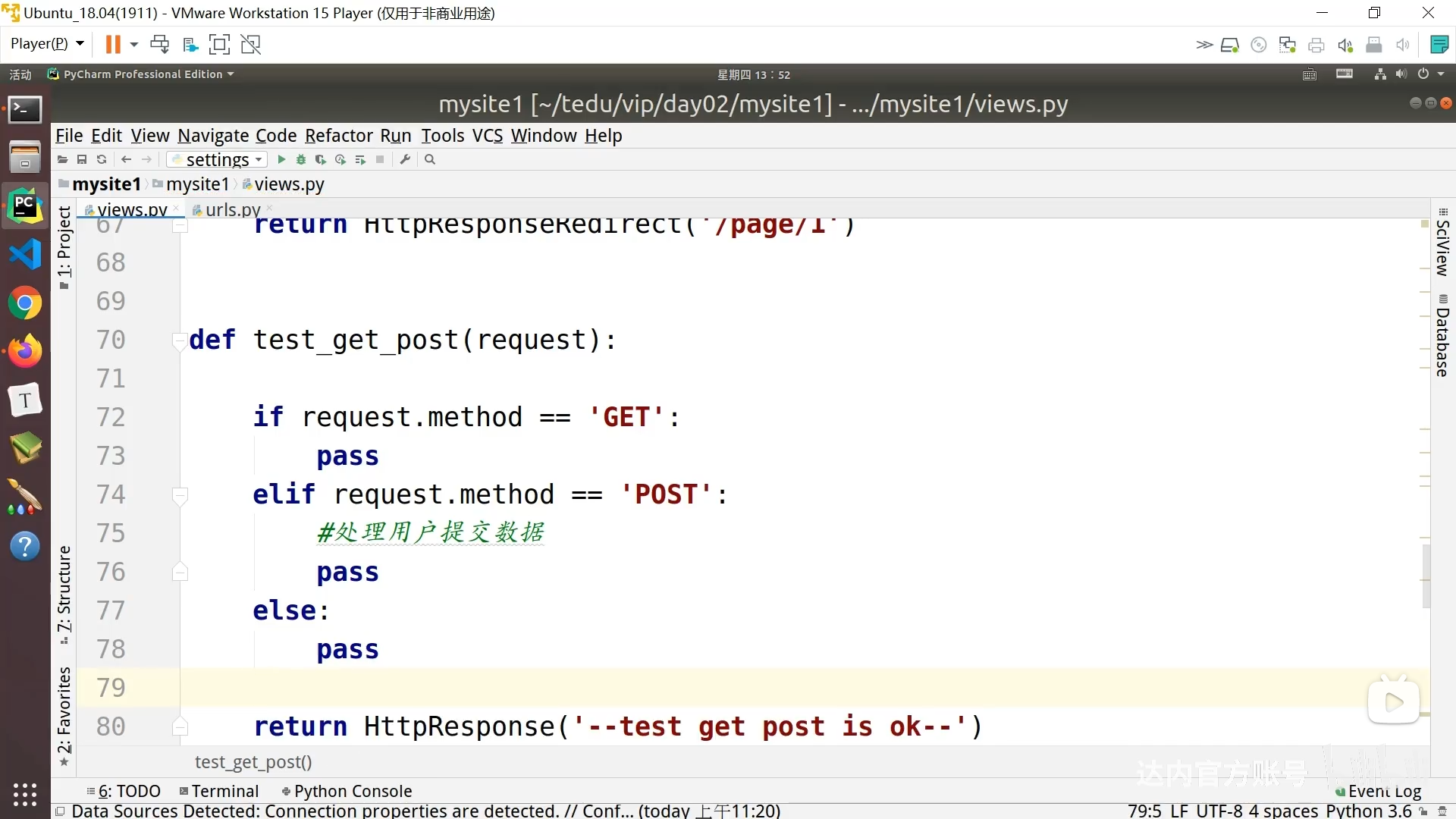Click the Save All toolbar icon
Screen dimensions: 1456x819
pos(82,160)
